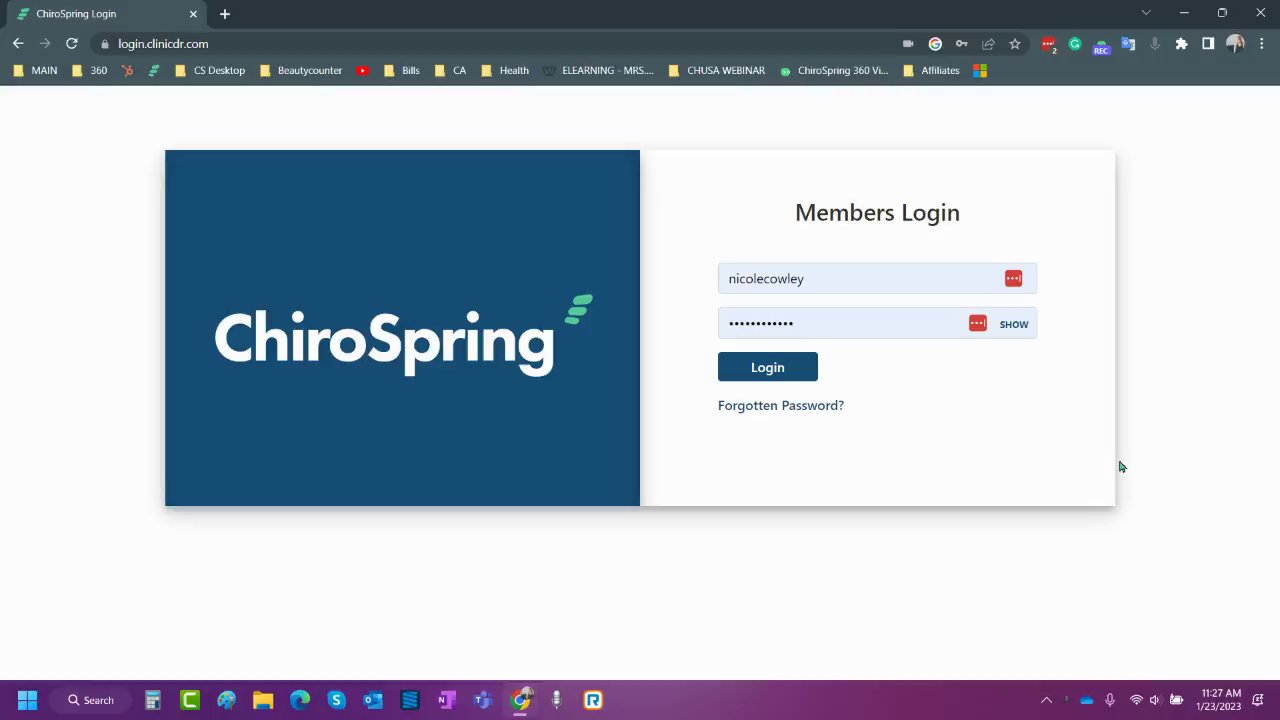
Task: Open the Windows Start menu
Action: click(27, 700)
